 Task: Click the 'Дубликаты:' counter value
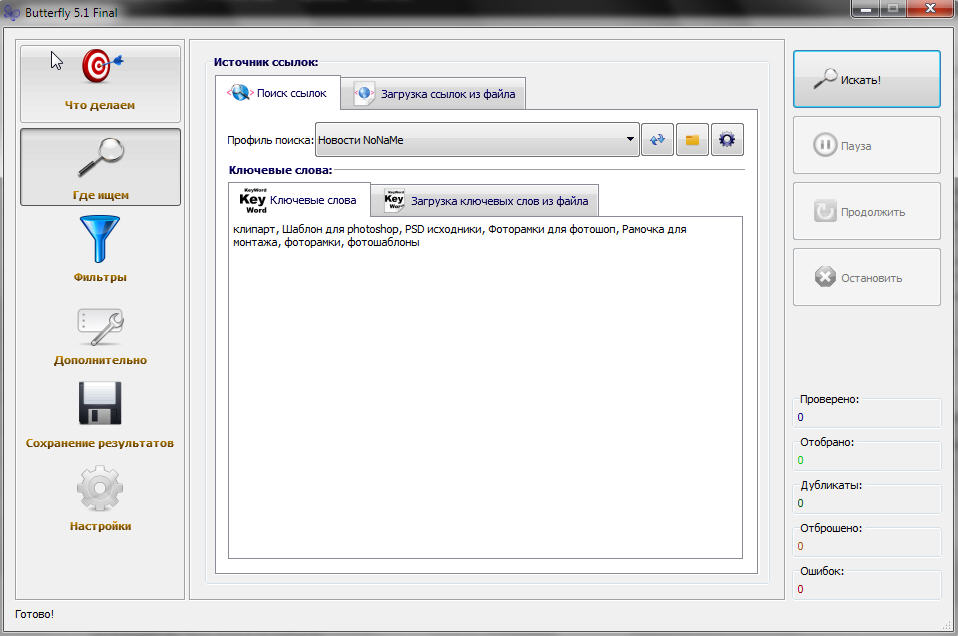coord(800,503)
